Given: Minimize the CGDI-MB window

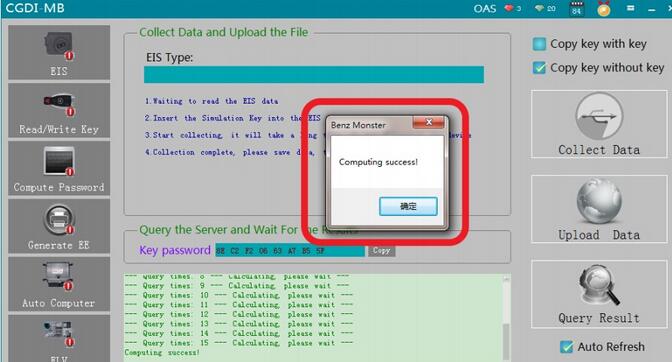Looking at the screenshot, I should [651, 9].
